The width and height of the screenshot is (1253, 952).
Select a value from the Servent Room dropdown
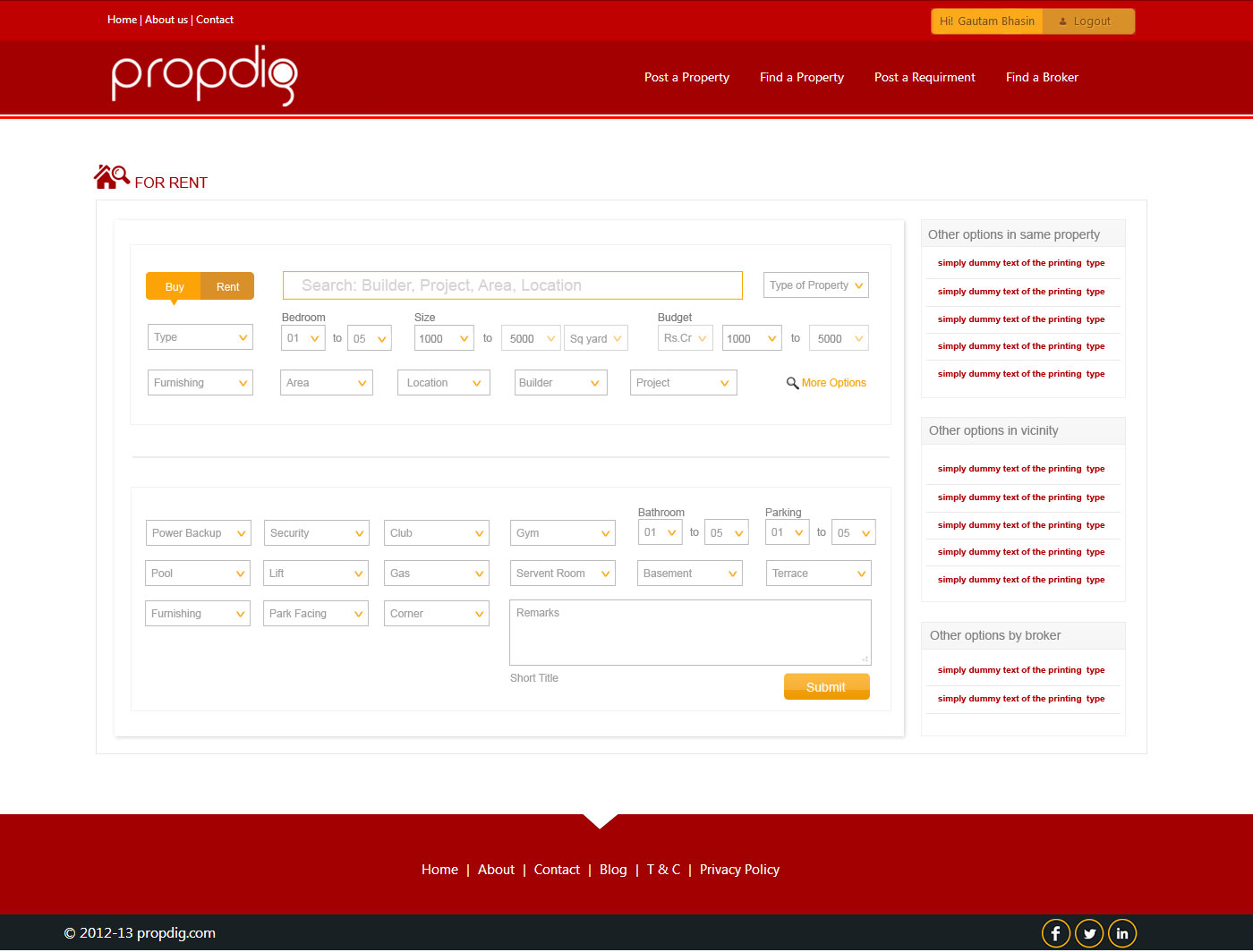tap(562, 573)
